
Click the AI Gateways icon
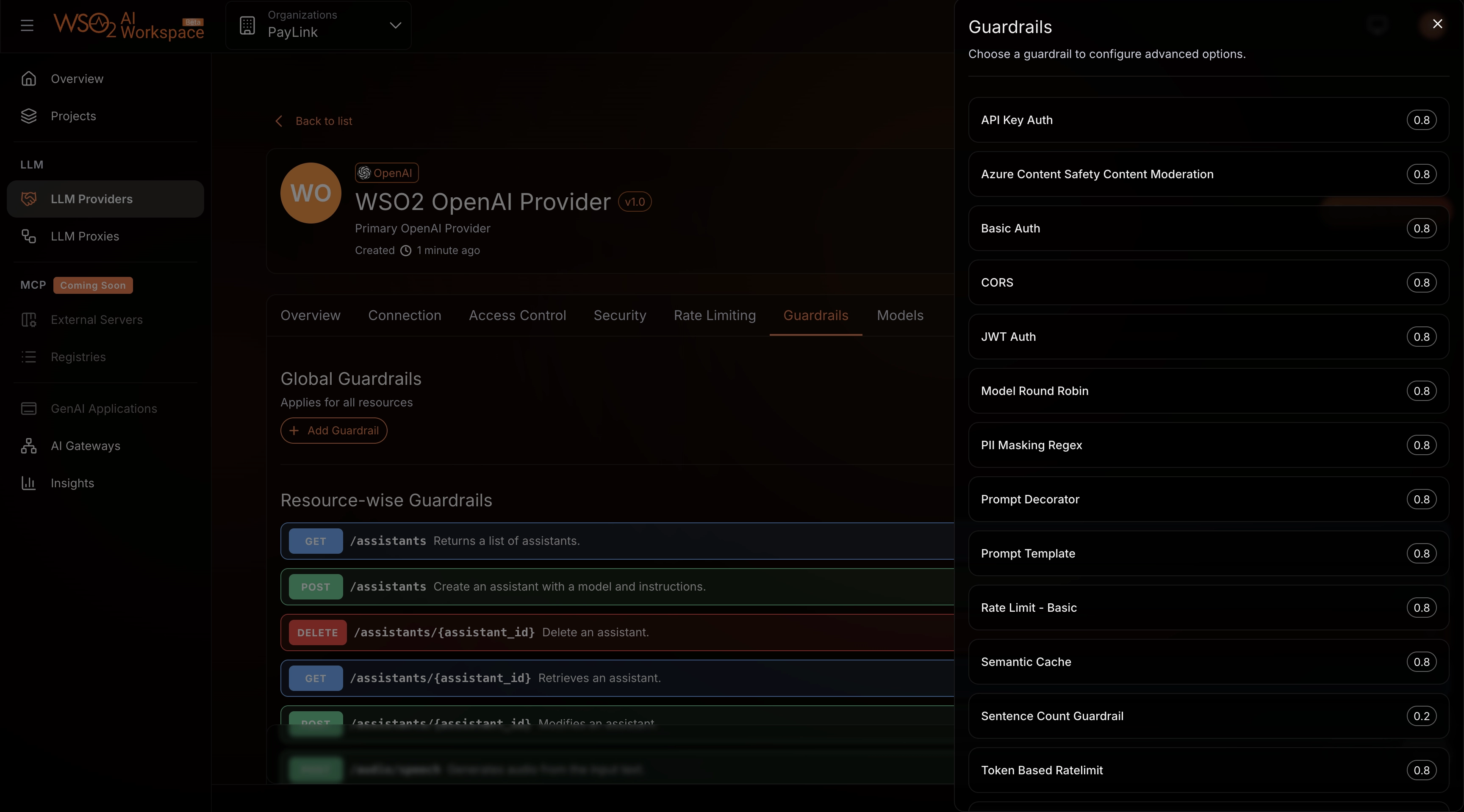[x=28, y=446]
